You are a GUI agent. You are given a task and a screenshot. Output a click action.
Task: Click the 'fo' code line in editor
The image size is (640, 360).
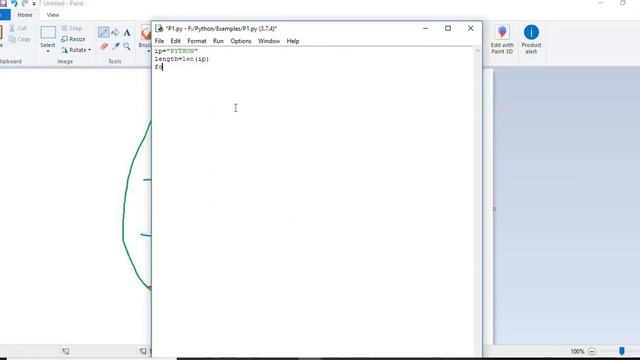[x=158, y=67]
